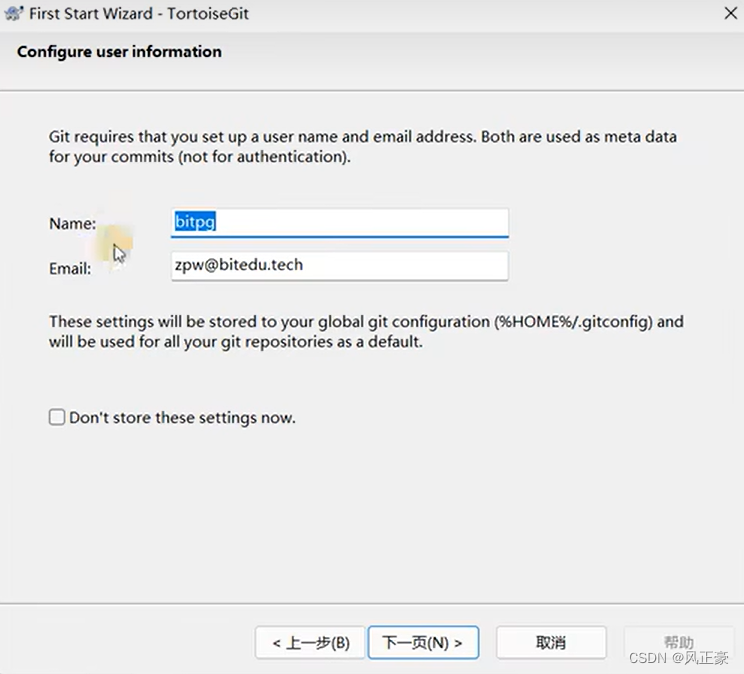Click the "Name:" label
Viewport: 744px width, 674px height.
pos(73,224)
